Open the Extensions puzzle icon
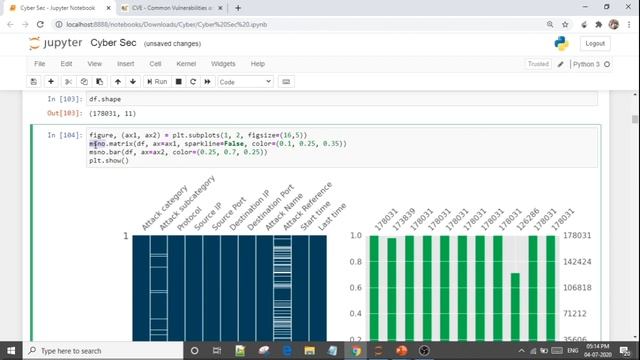The image size is (640, 360). click(x=599, y=24)
